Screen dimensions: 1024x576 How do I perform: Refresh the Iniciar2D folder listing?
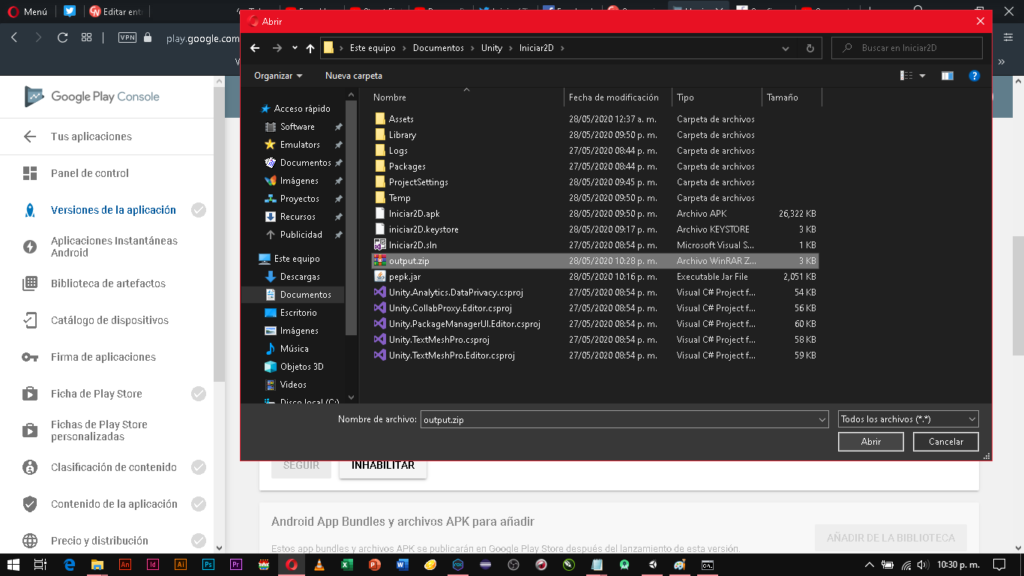coord(810,48)
